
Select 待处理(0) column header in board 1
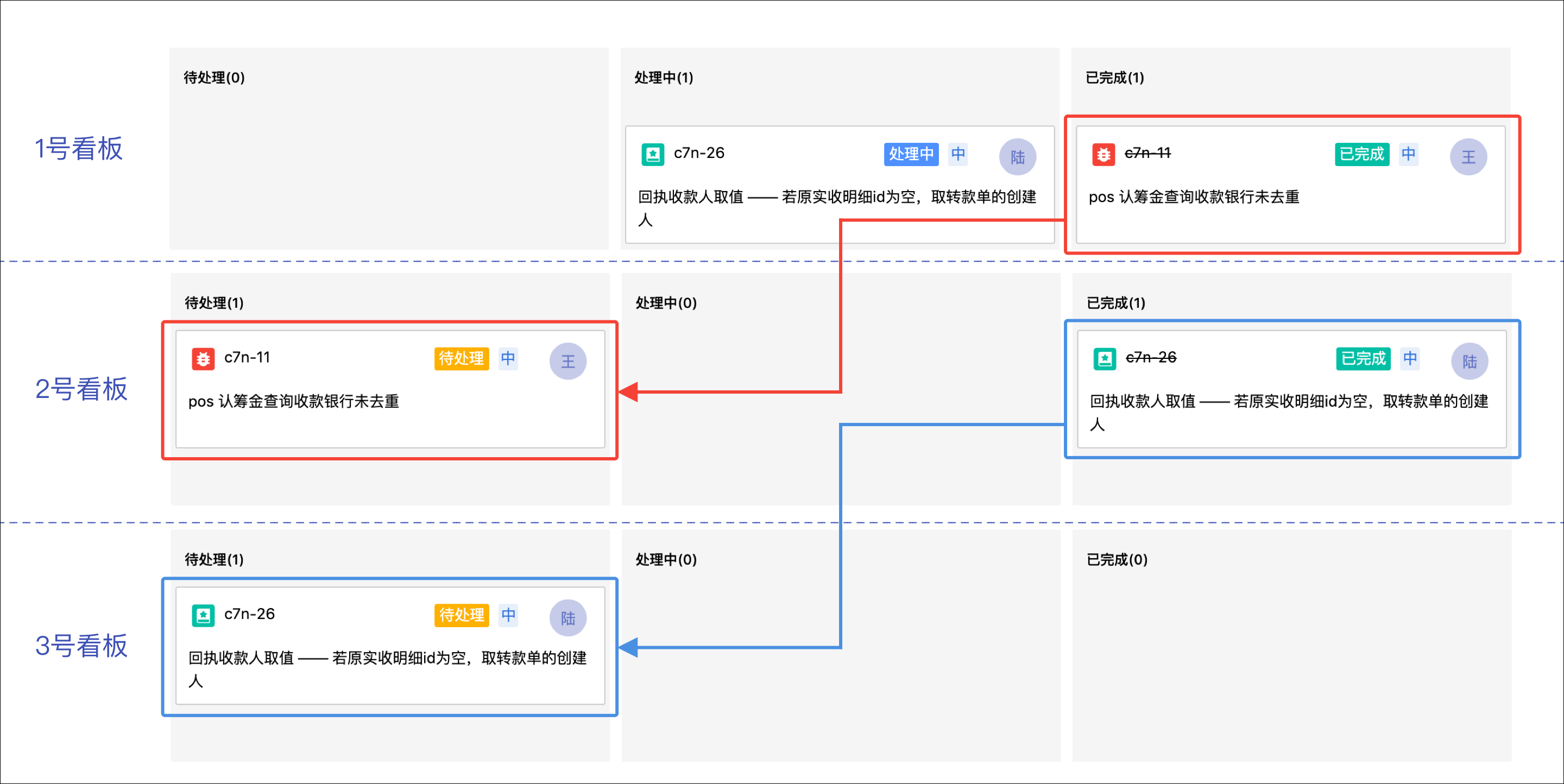214,78
